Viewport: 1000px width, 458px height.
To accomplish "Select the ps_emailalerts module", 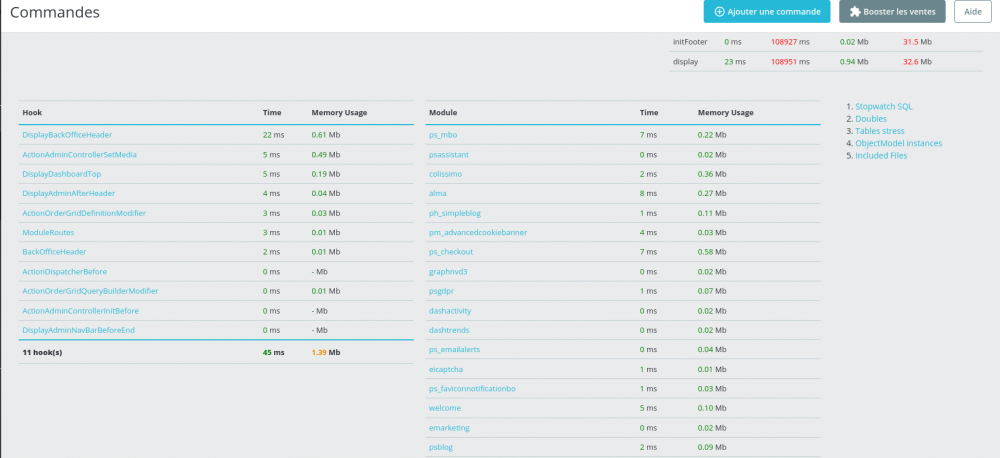I will (454, 350).
